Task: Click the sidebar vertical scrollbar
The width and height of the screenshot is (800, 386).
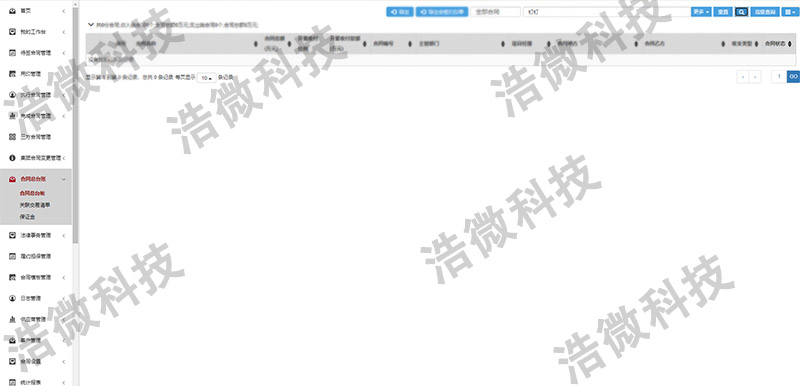Action: (76, 125)
